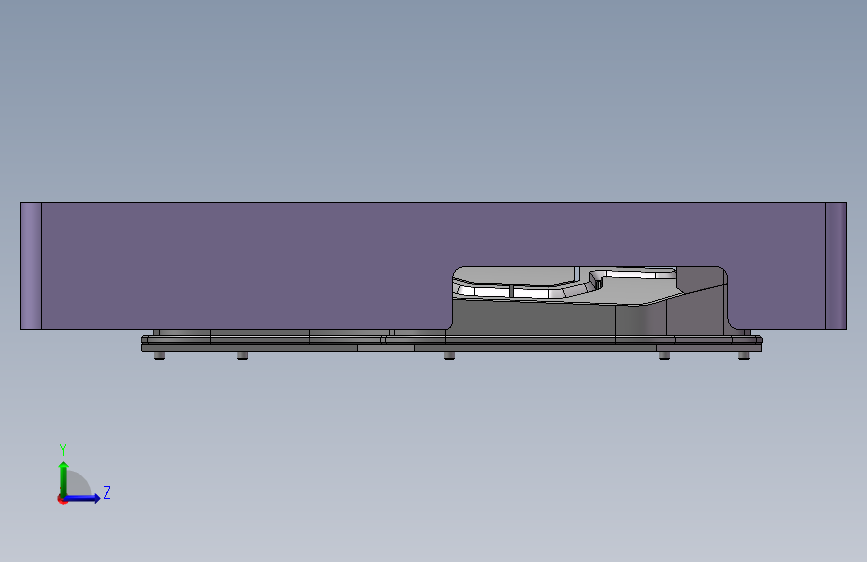Screen dimensions: 867x562
Task: Click the blue Z axis arrow of the triad
Action: 82,498
